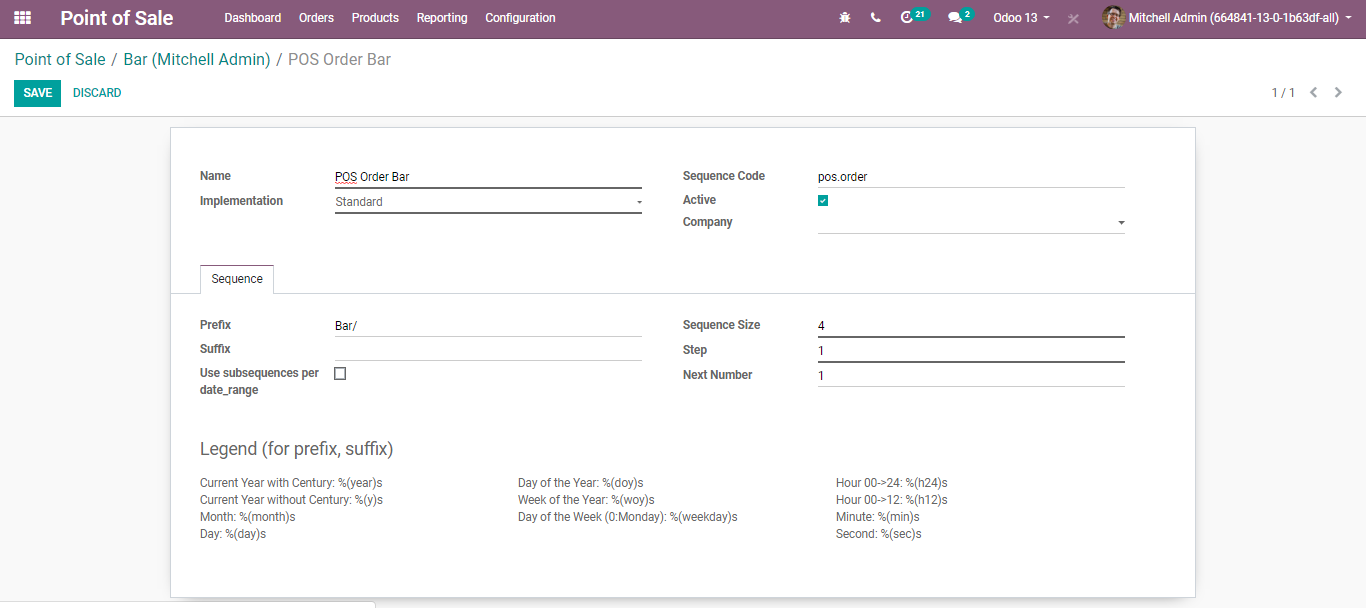Go to Bar (Mitchell Admin) breadcrumb

(197, 60)
